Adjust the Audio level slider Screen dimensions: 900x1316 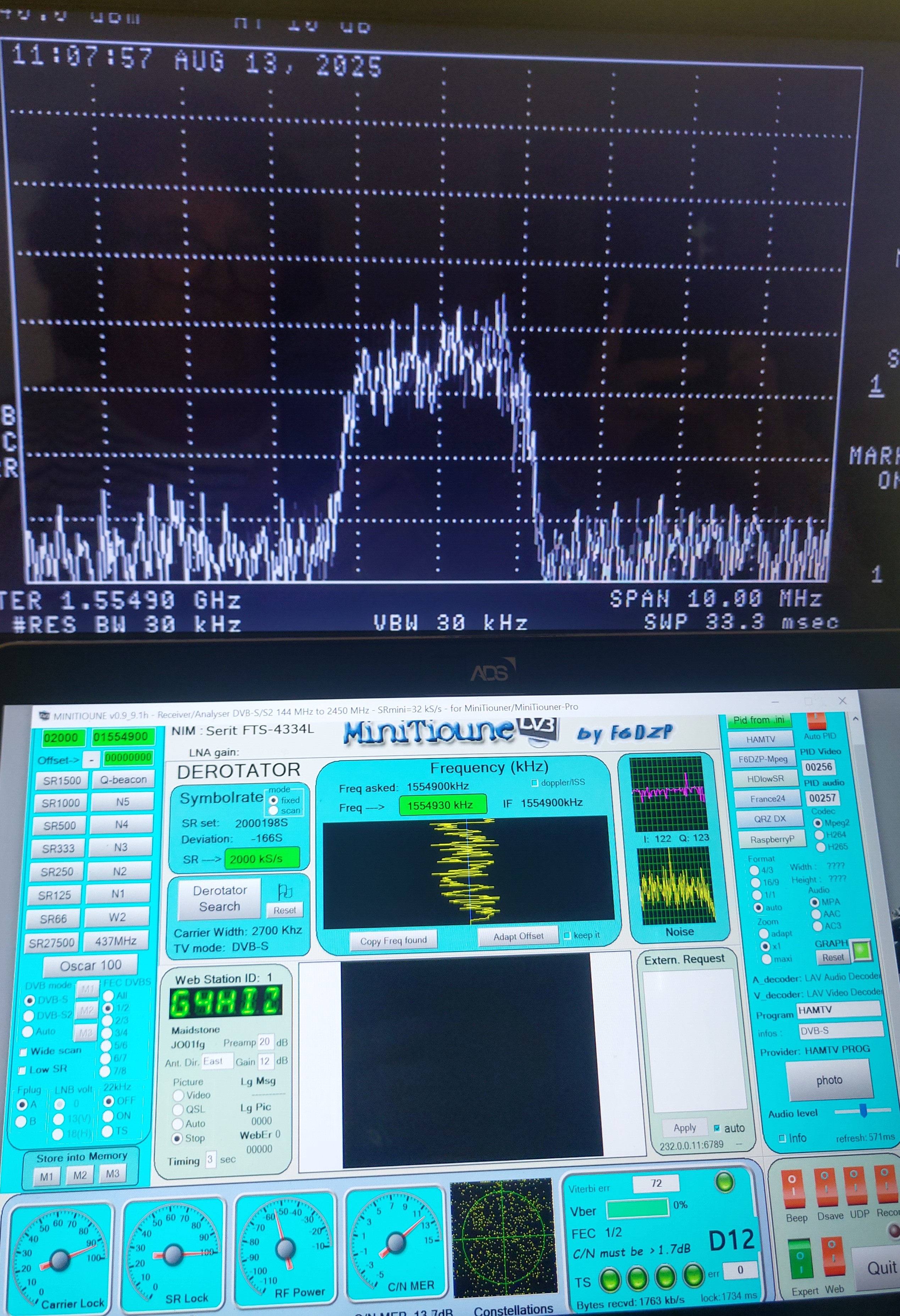(863, 1110)
